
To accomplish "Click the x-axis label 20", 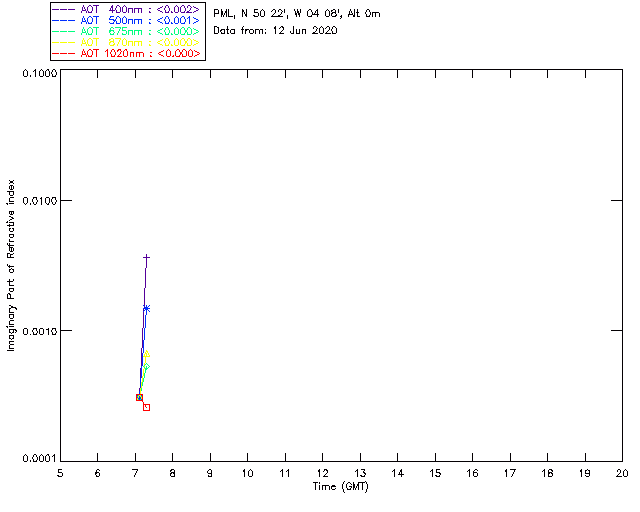I will coord(622,473).
